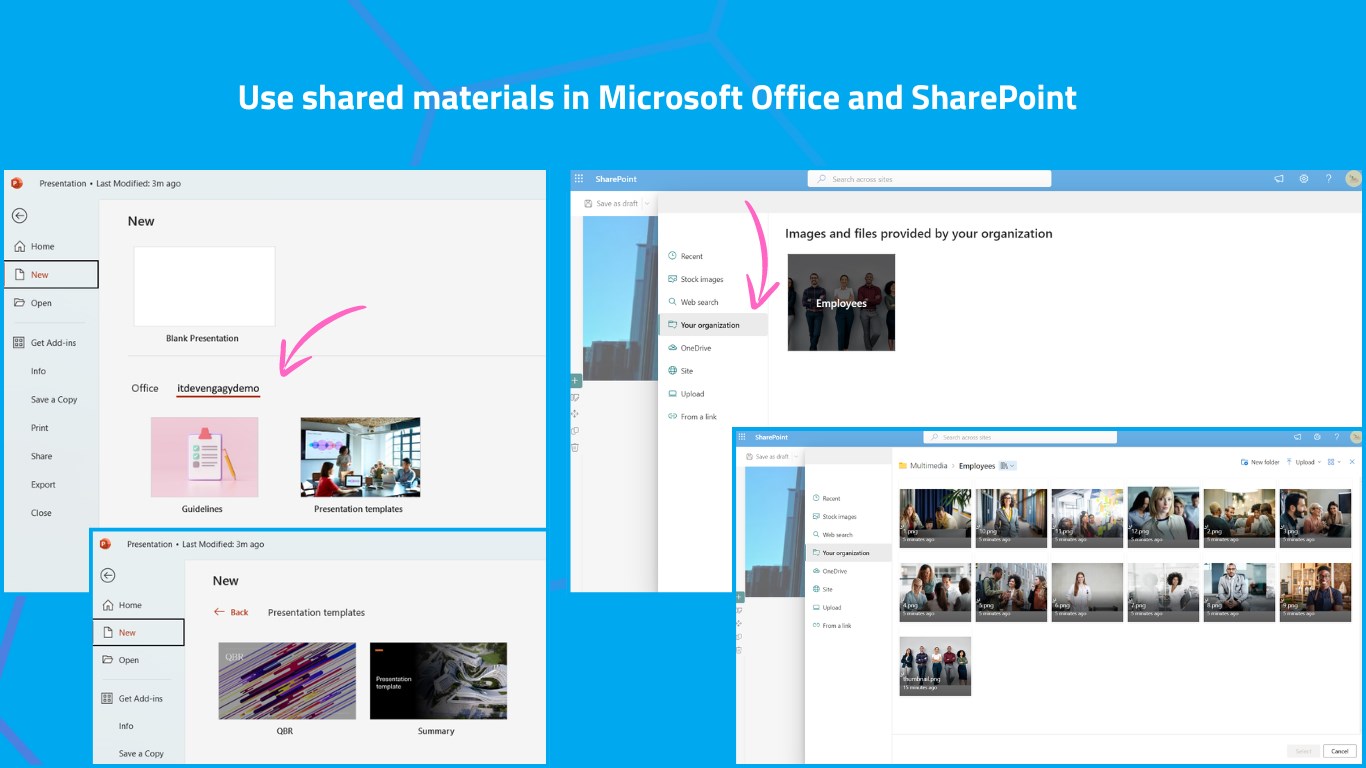1366x768 pixels.
Task: Open the Guidelines template folder
Action: [x=204, y=457]
